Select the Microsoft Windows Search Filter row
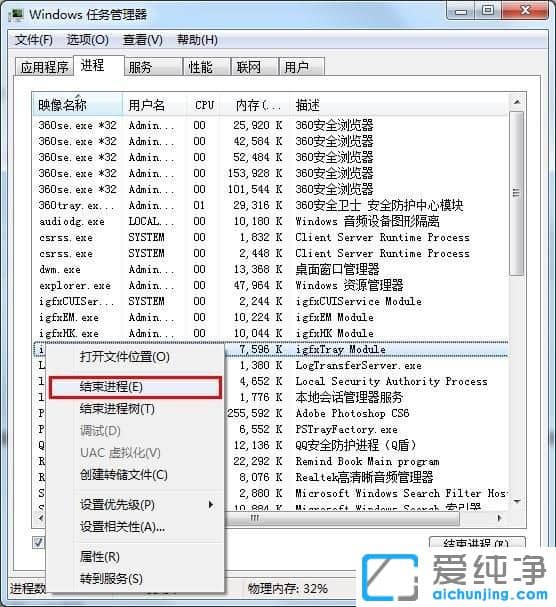 coord(366,493)
